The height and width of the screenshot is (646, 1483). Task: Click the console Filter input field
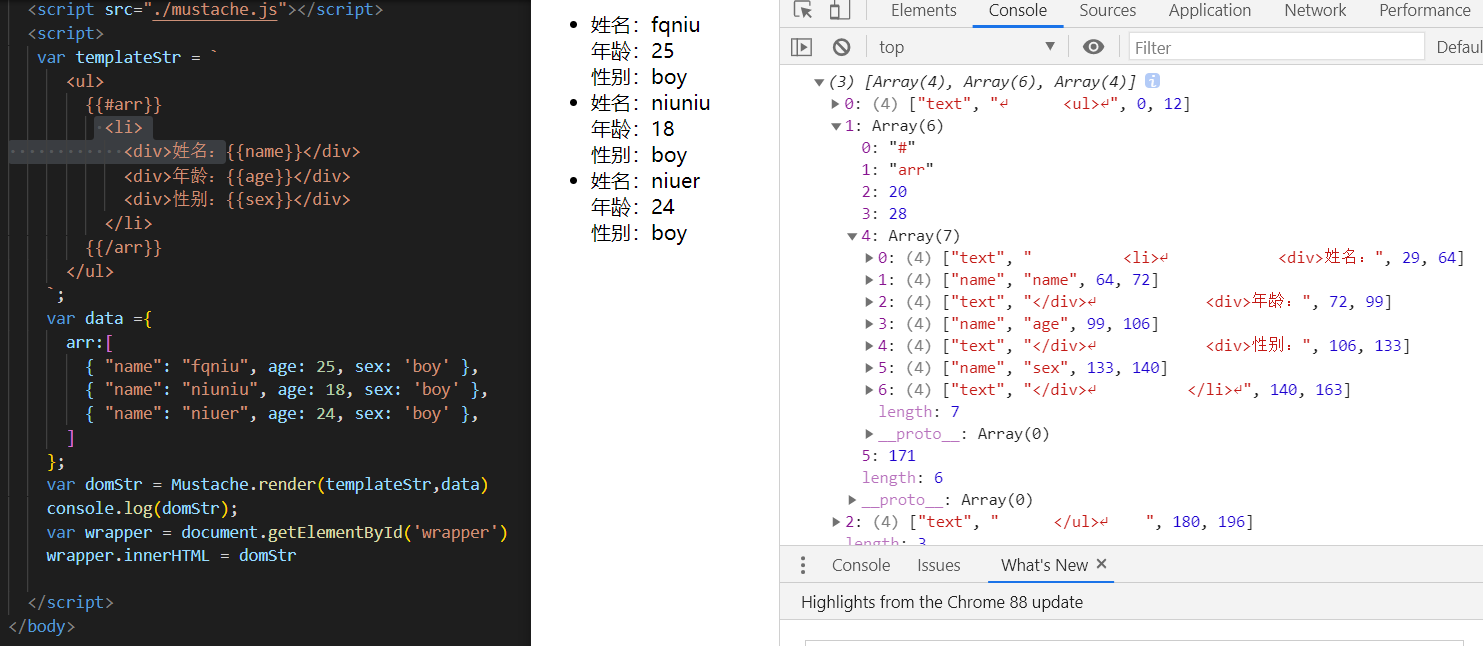coord(1277,47)
